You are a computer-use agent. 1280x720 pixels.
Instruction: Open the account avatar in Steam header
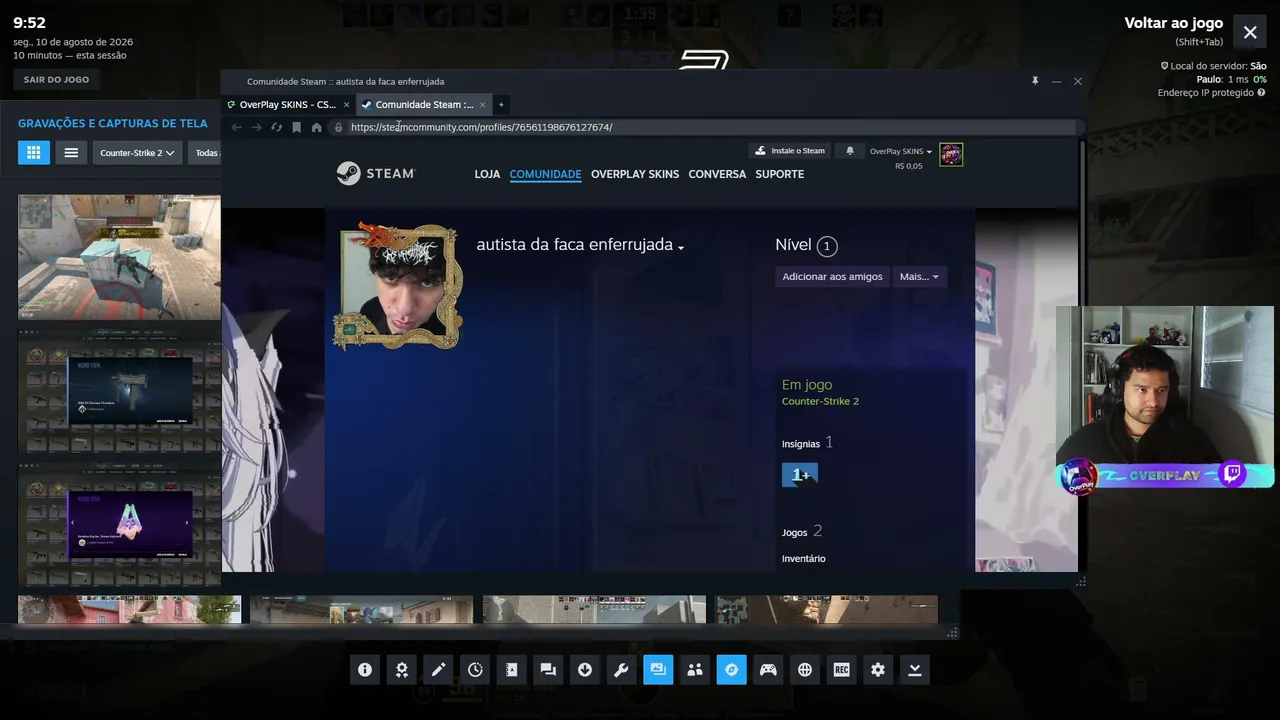(951, 154)
